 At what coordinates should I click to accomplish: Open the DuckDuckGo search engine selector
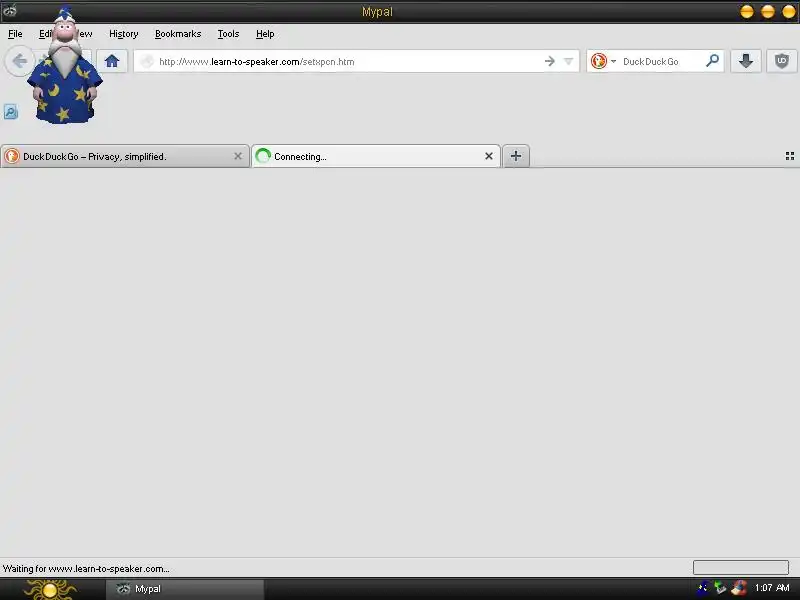point(604,61)
